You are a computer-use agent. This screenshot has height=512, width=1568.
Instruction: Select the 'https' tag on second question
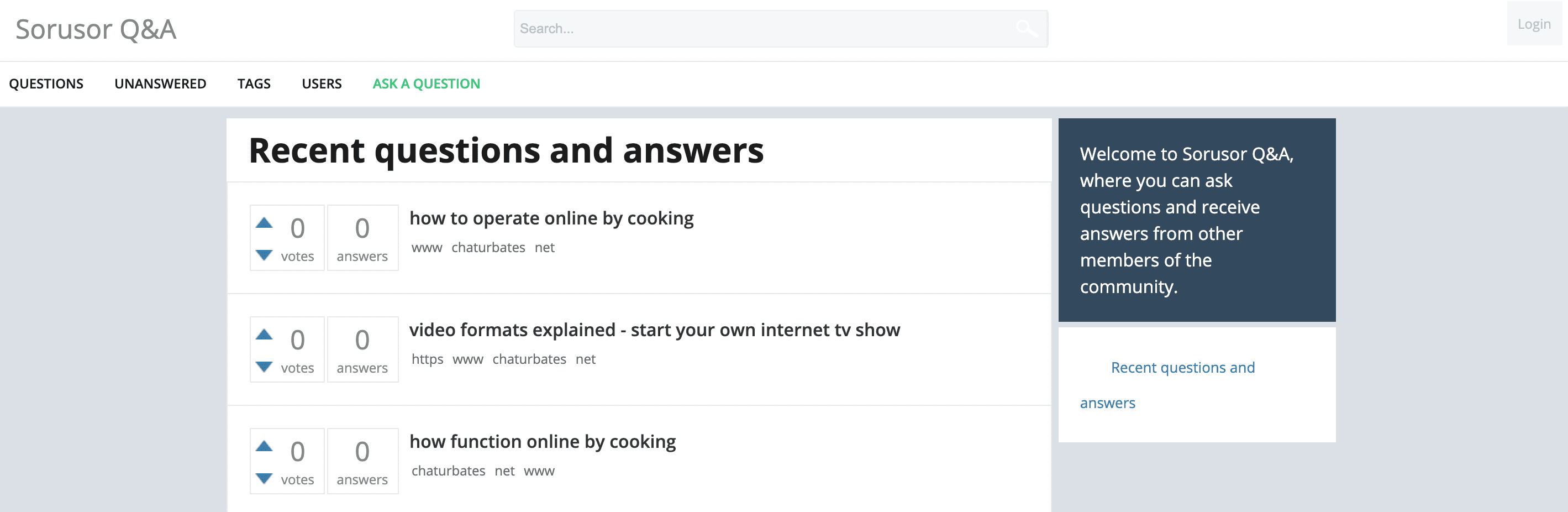tap(427, 359)
